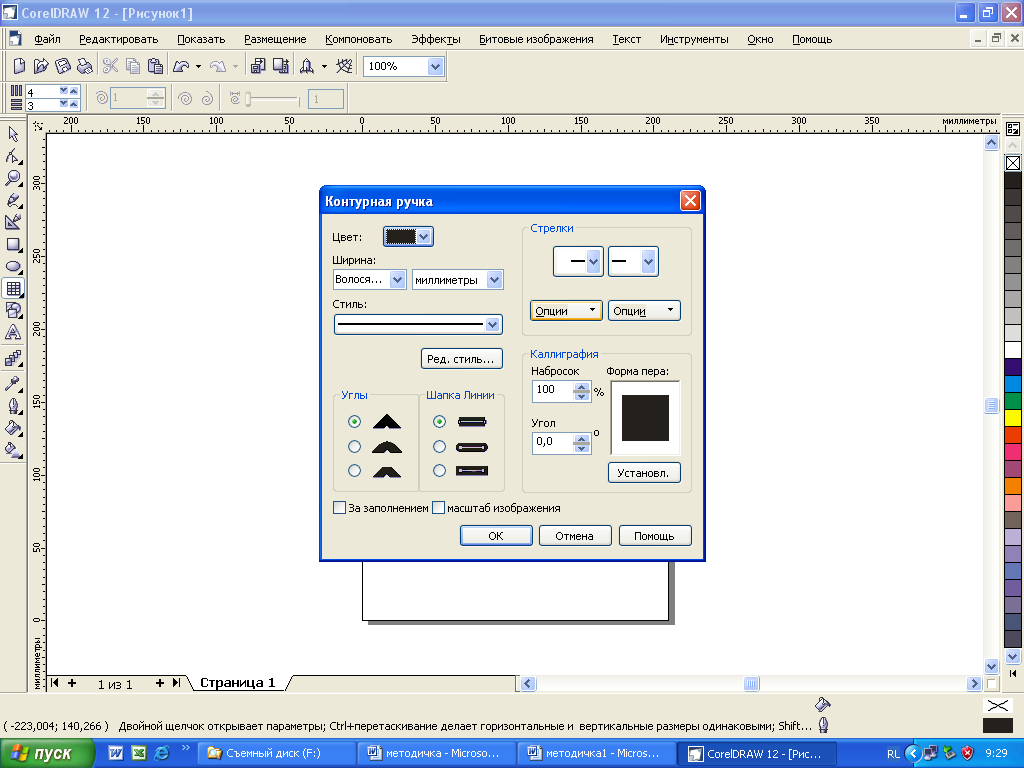Select the Rectangle tool
1024x768 pixels.
(x=13, y=244)
